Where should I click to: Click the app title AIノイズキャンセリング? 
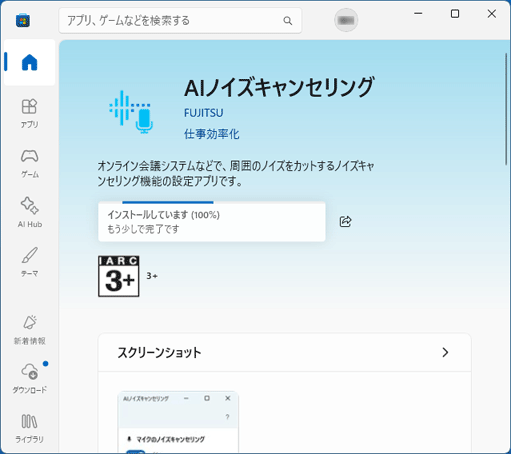(x=279, y=87)
